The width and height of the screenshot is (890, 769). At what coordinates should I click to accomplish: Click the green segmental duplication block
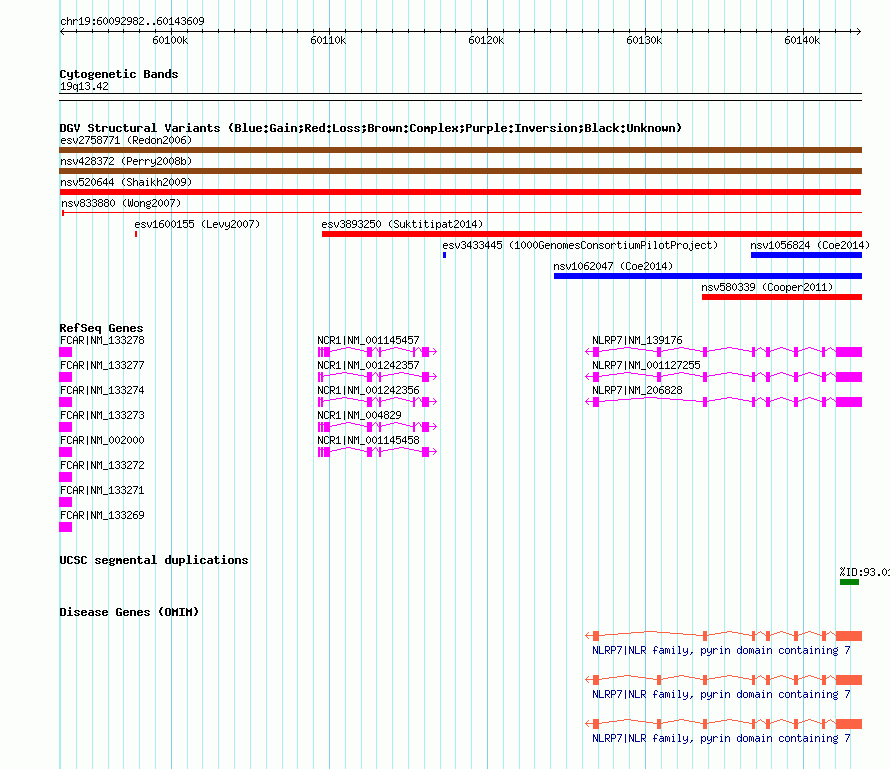click(849, 582)
